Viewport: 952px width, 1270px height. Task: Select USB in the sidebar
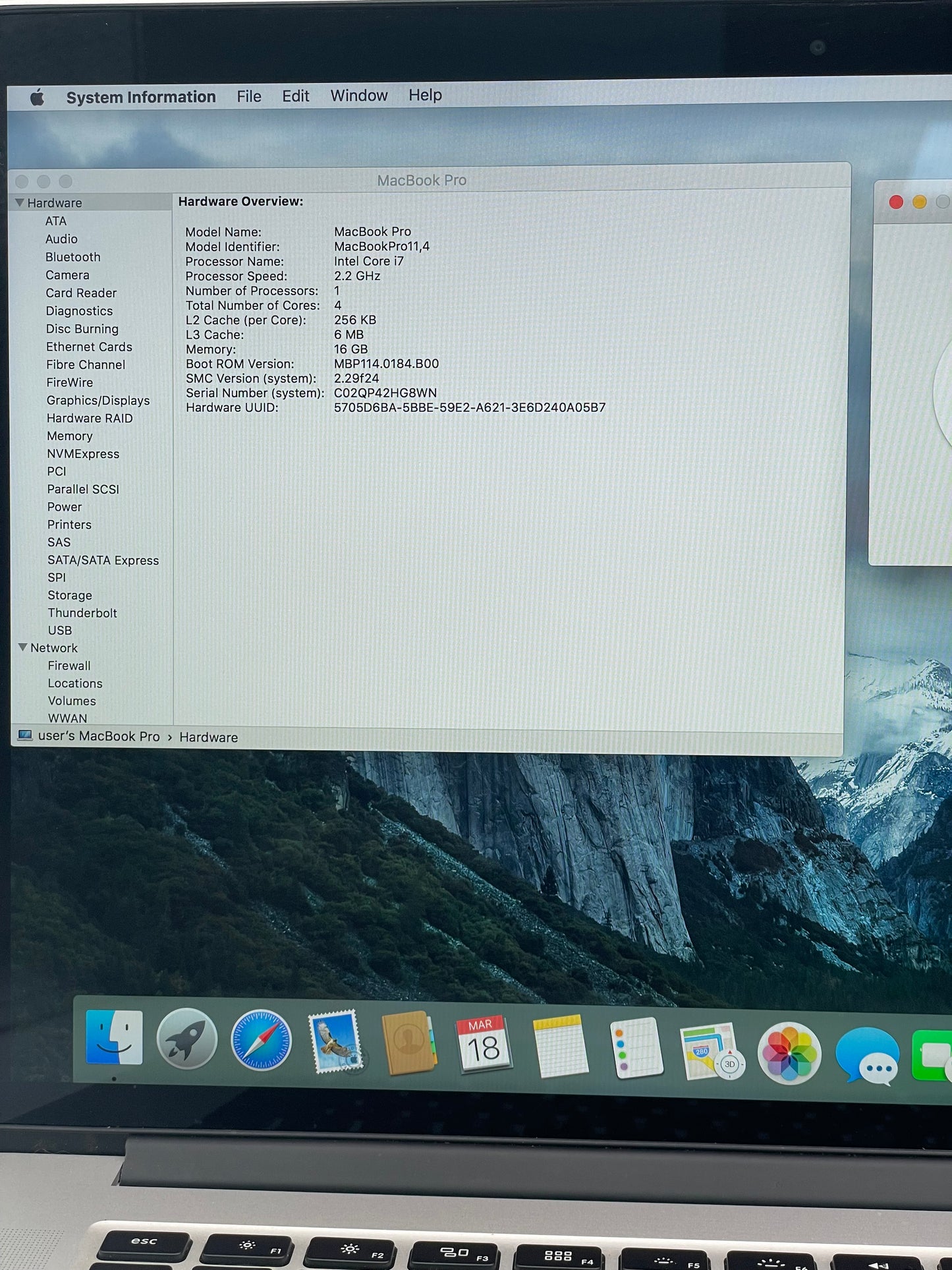[60, 630]
